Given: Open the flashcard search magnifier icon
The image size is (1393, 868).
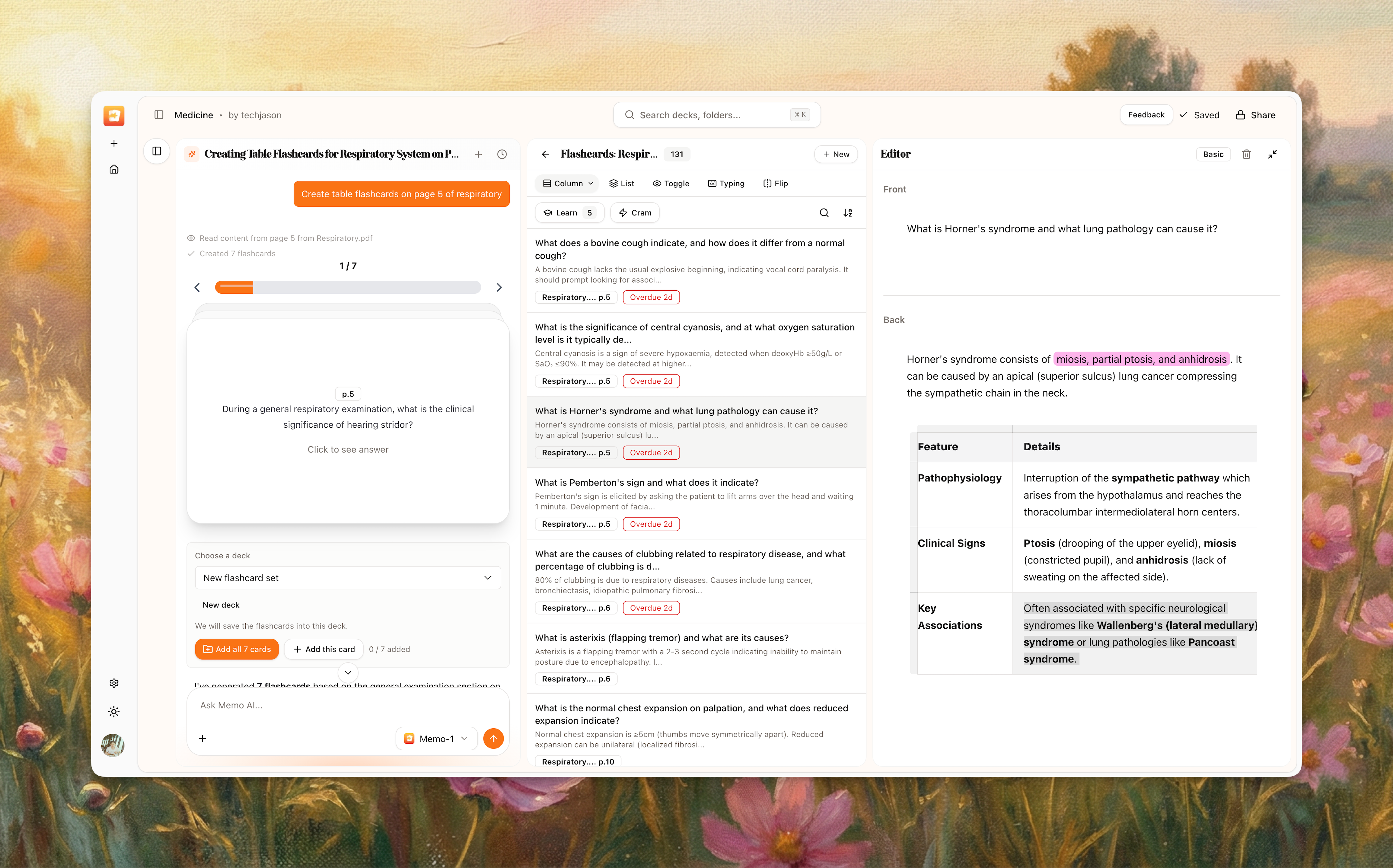Looking at the screenshot, I should coord(824,212).
